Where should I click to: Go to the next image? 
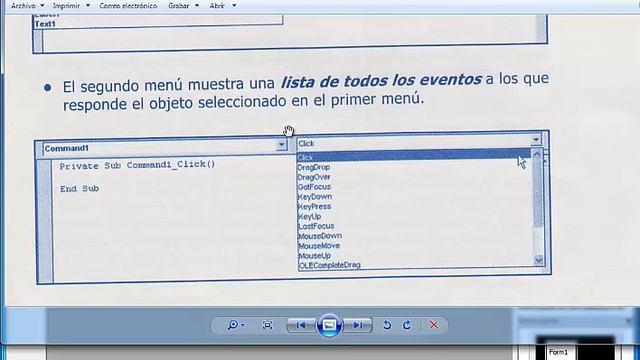point(358,325)
